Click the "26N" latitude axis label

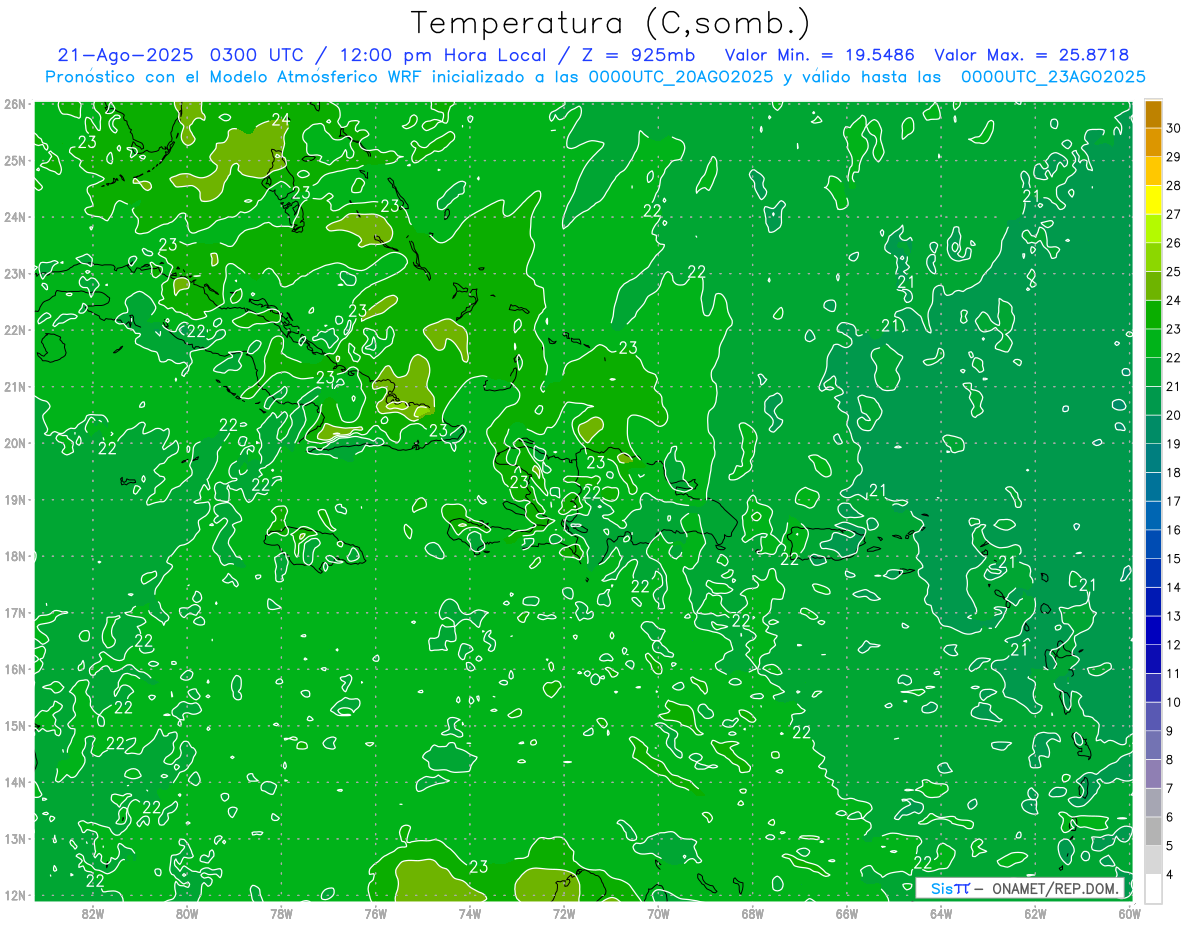point(15,104)
